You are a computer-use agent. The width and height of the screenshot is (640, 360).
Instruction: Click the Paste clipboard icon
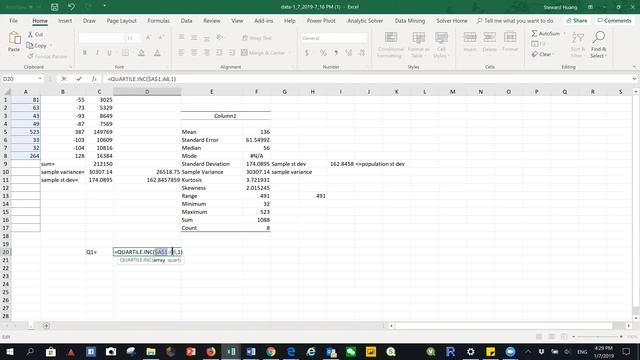coord(14,38)
